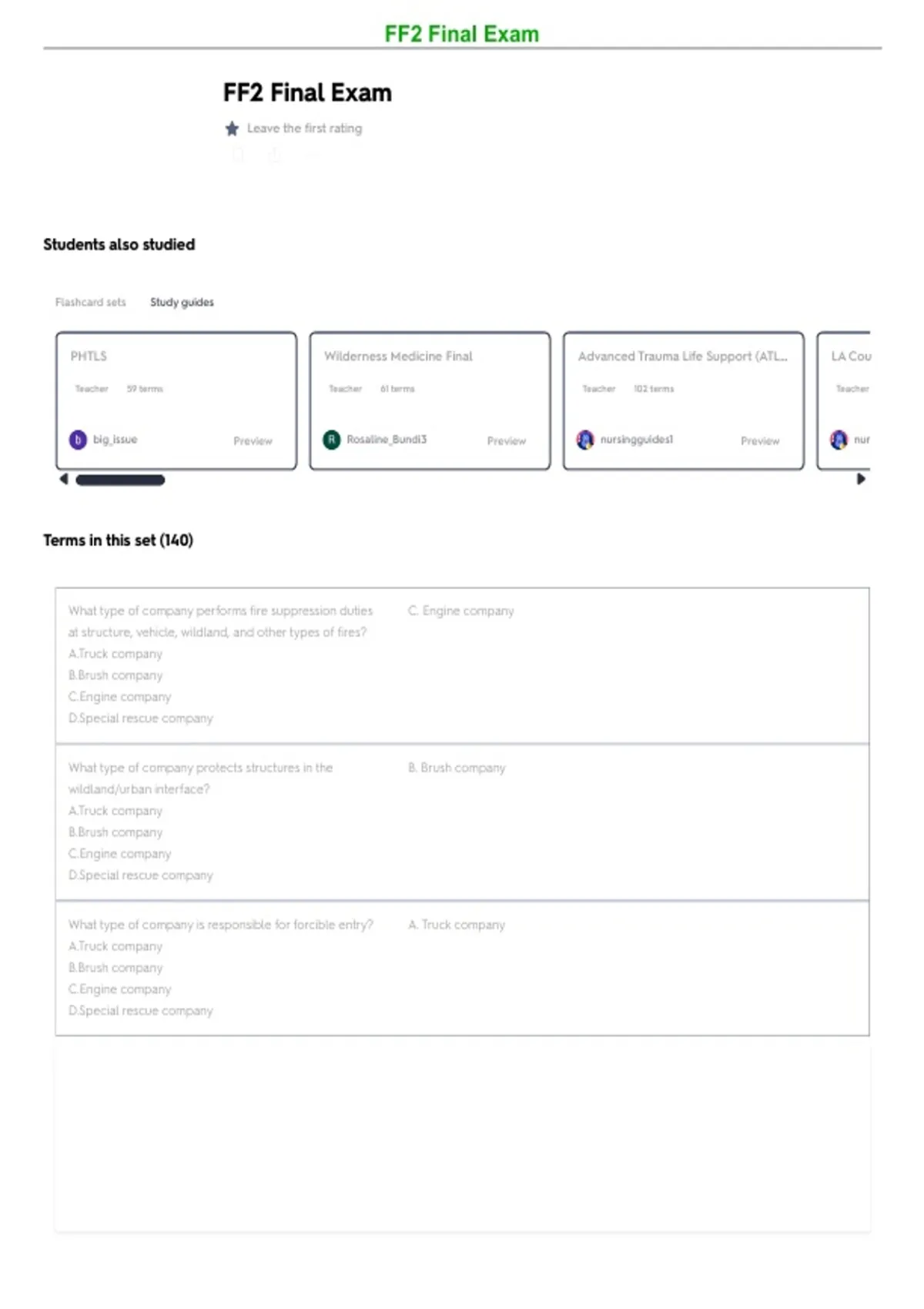
Task: Click the faint save icon below the rating
Action: point(238,156)
